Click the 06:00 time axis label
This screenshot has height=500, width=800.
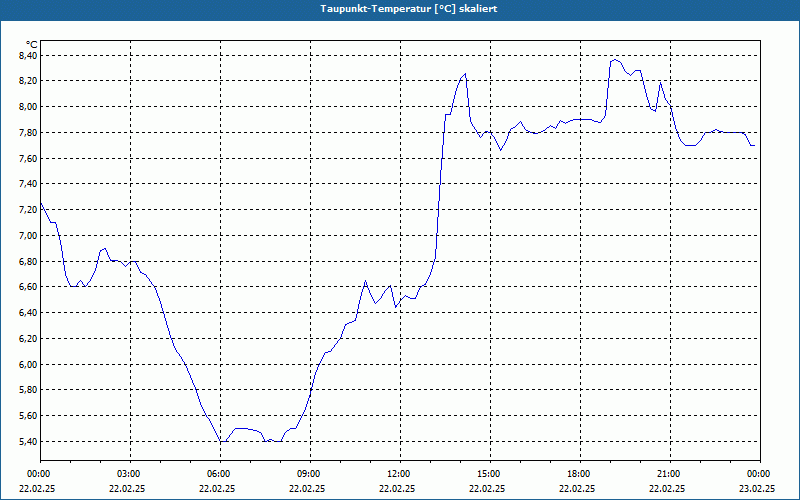tap(220, 474)
